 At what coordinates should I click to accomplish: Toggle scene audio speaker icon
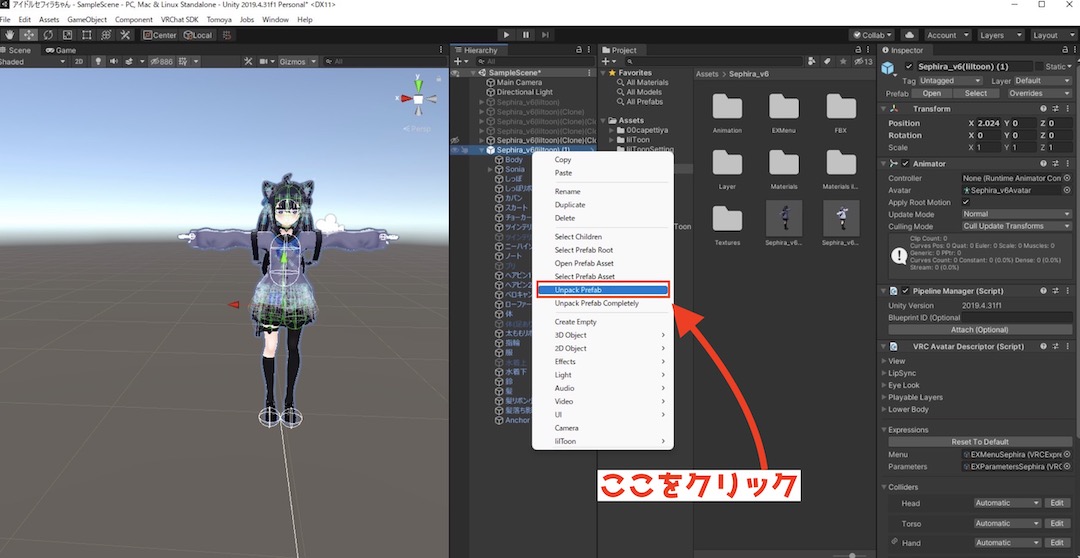click(114, 61)
